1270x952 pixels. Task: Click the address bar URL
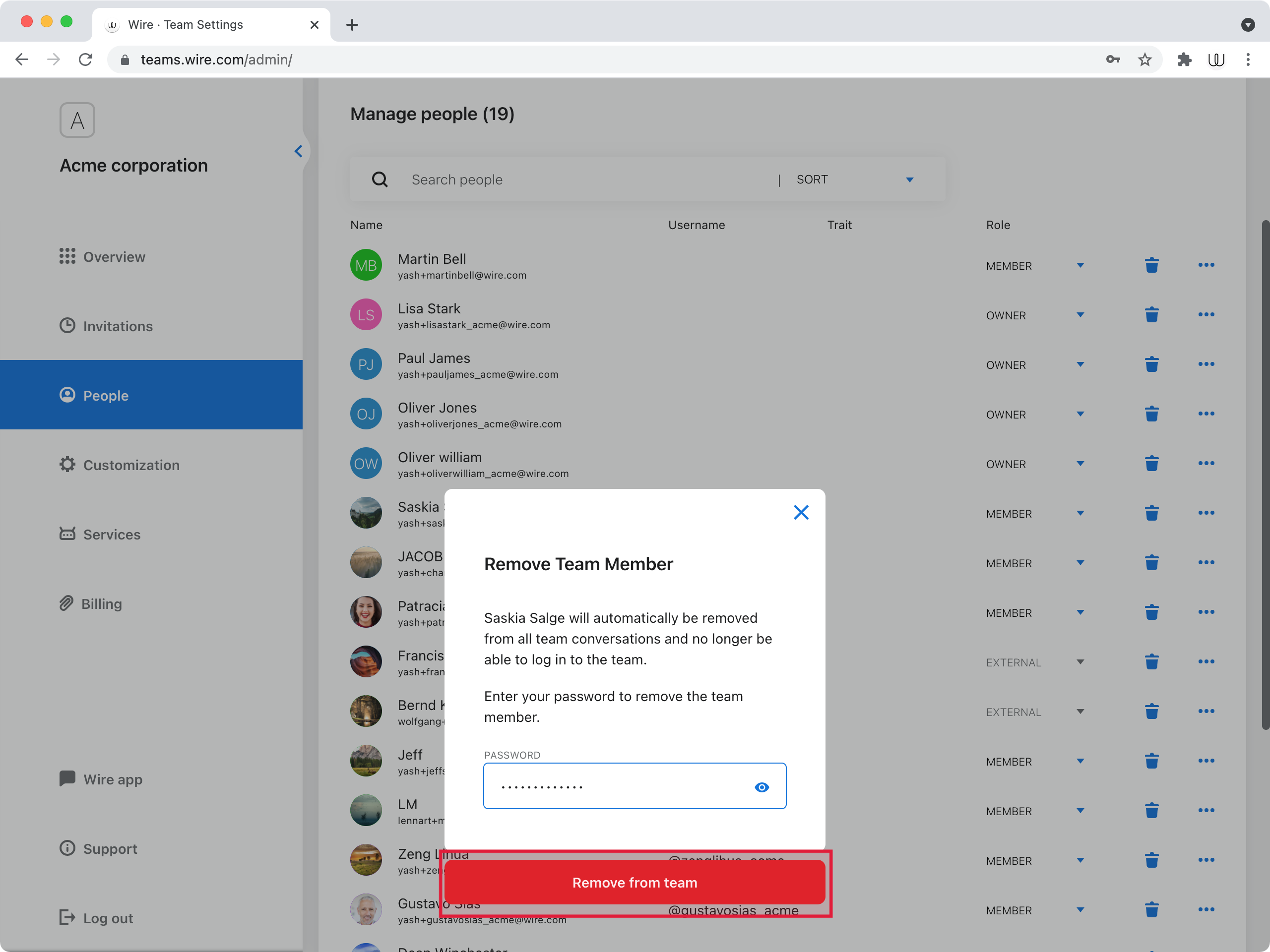pyautogui.click(x=216, y=59)
